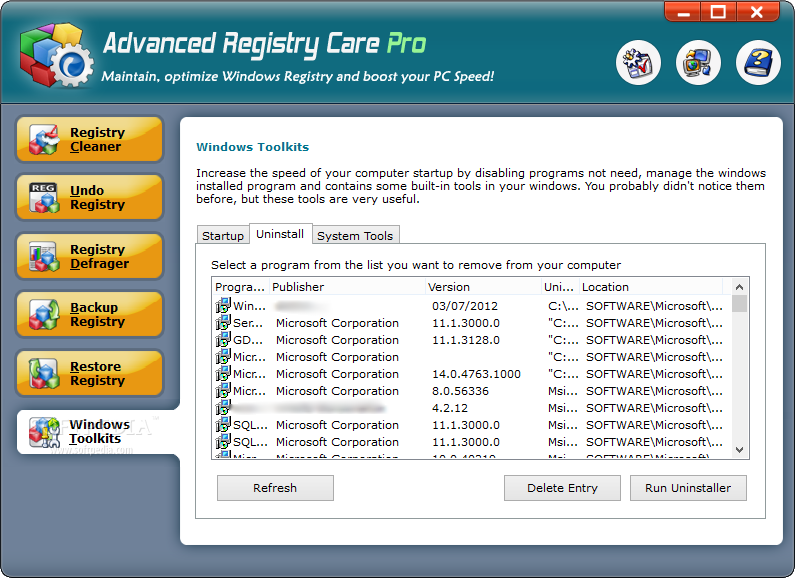Click installer icon of version 8.0.56336 row
The width and height of the screenshot is (795, 578).
[223, 390]
